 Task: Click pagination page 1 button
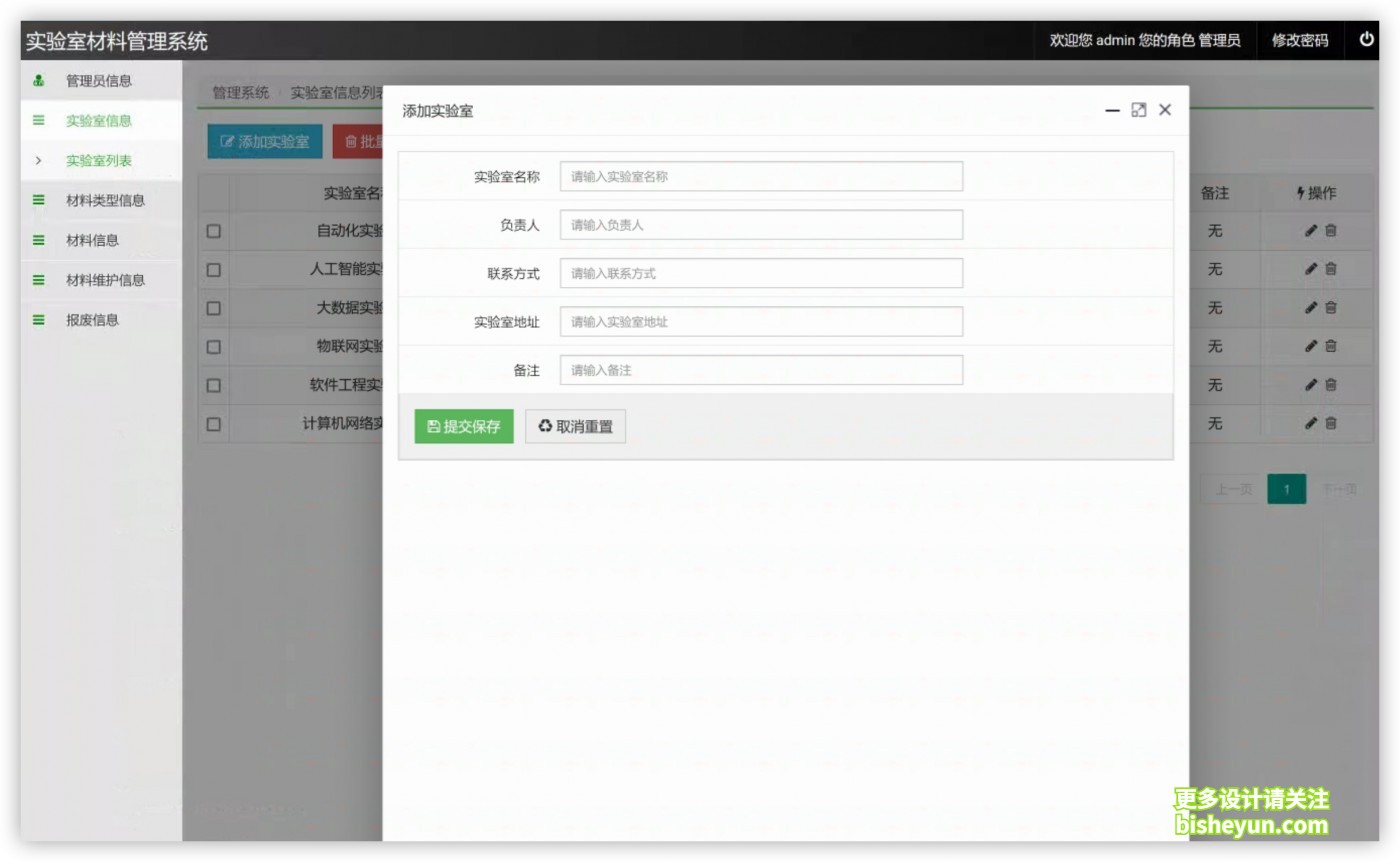click(x=1287, y=489)
